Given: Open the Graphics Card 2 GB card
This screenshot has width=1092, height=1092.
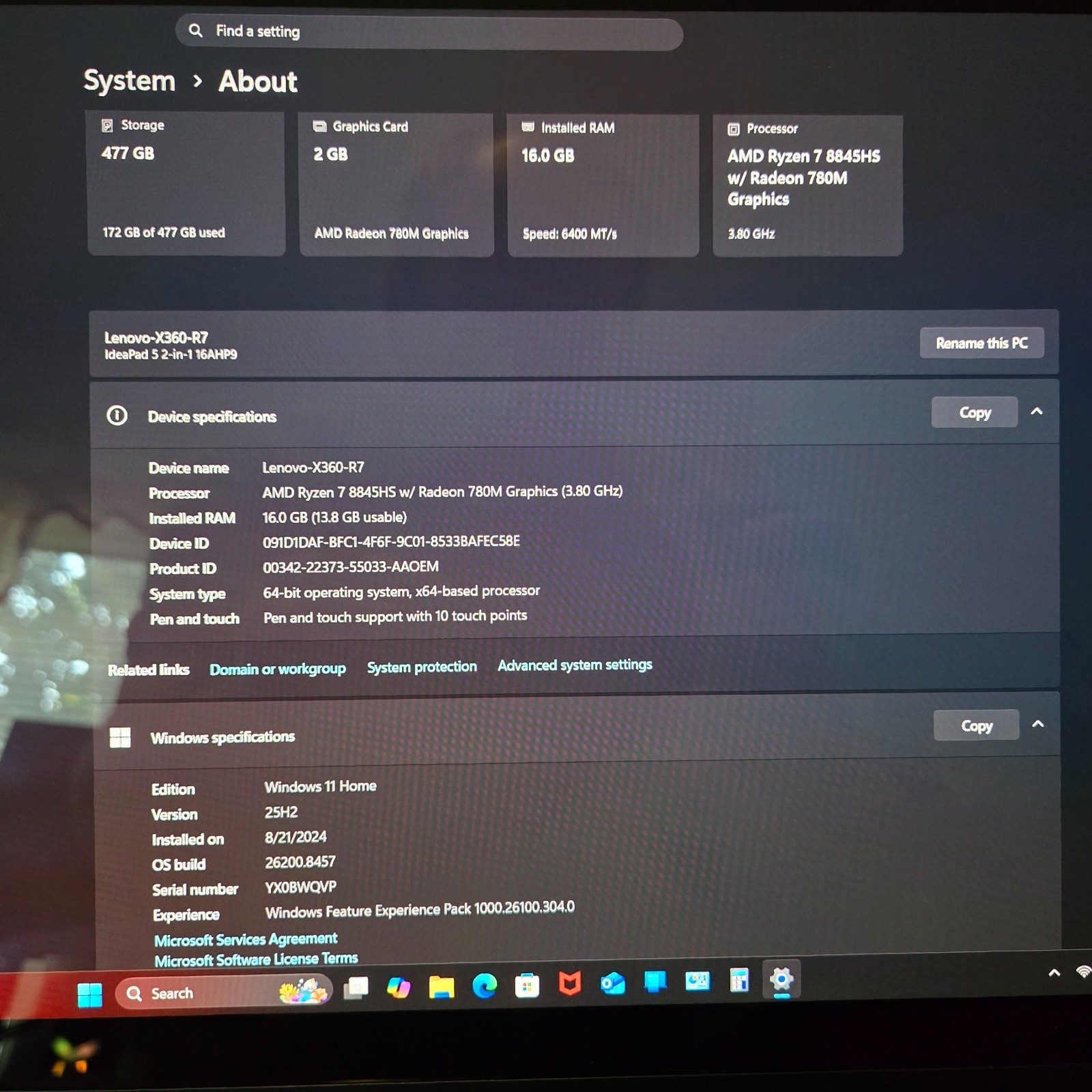Looking at the screenshot, I should [397, 185].
